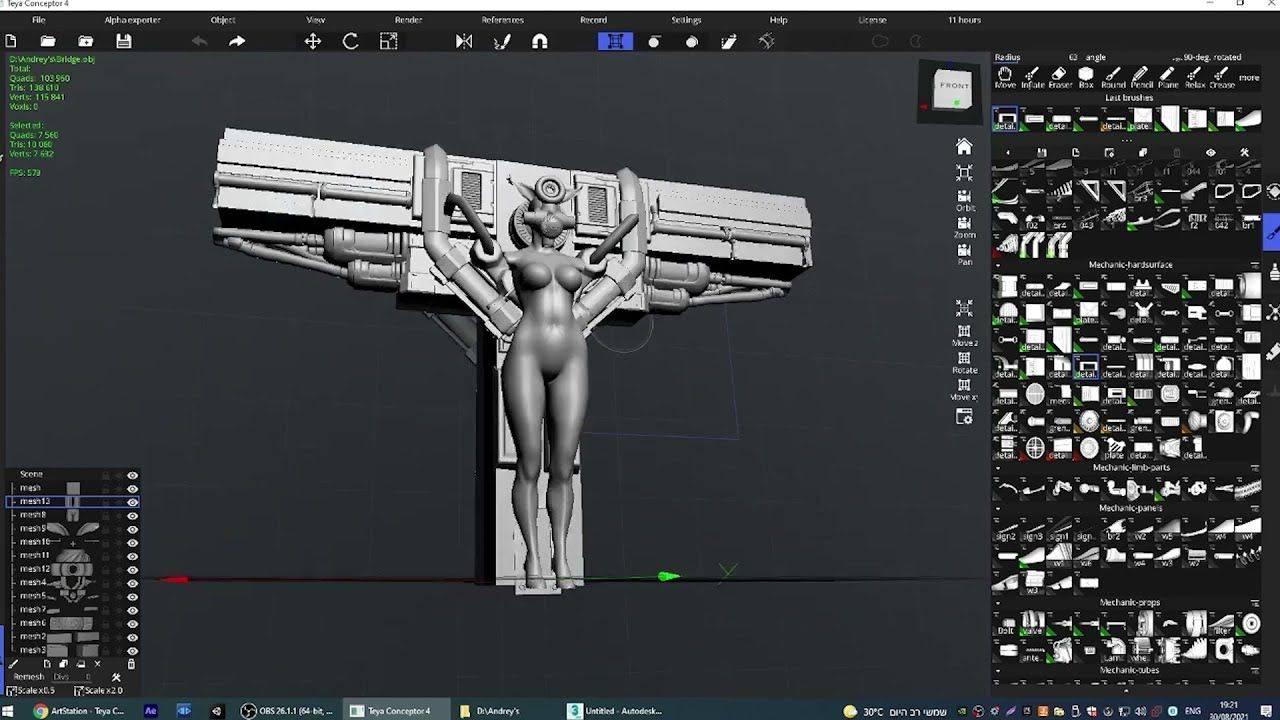1280x720 pixels.
Task: Click the Home view icon
Action: tap(964, 147)
